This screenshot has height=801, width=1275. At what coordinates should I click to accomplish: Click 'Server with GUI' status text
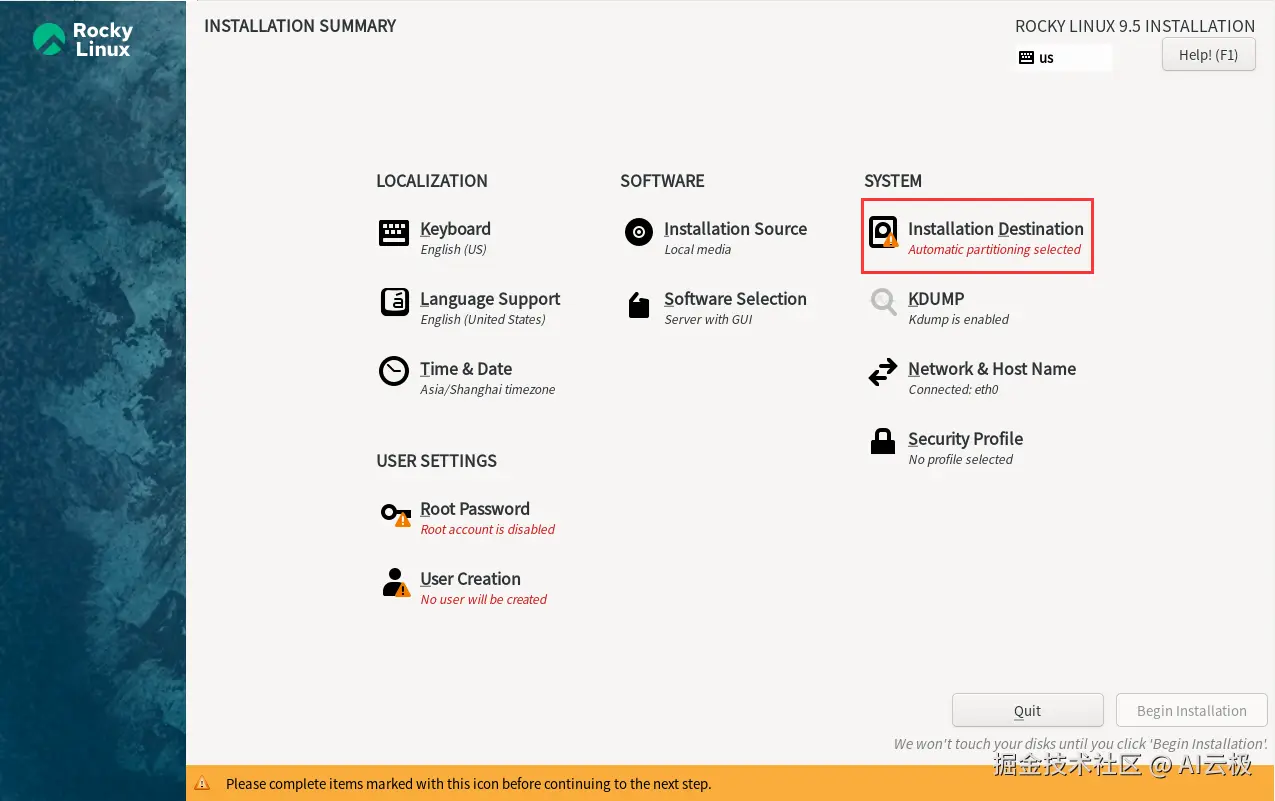(708, 320)
